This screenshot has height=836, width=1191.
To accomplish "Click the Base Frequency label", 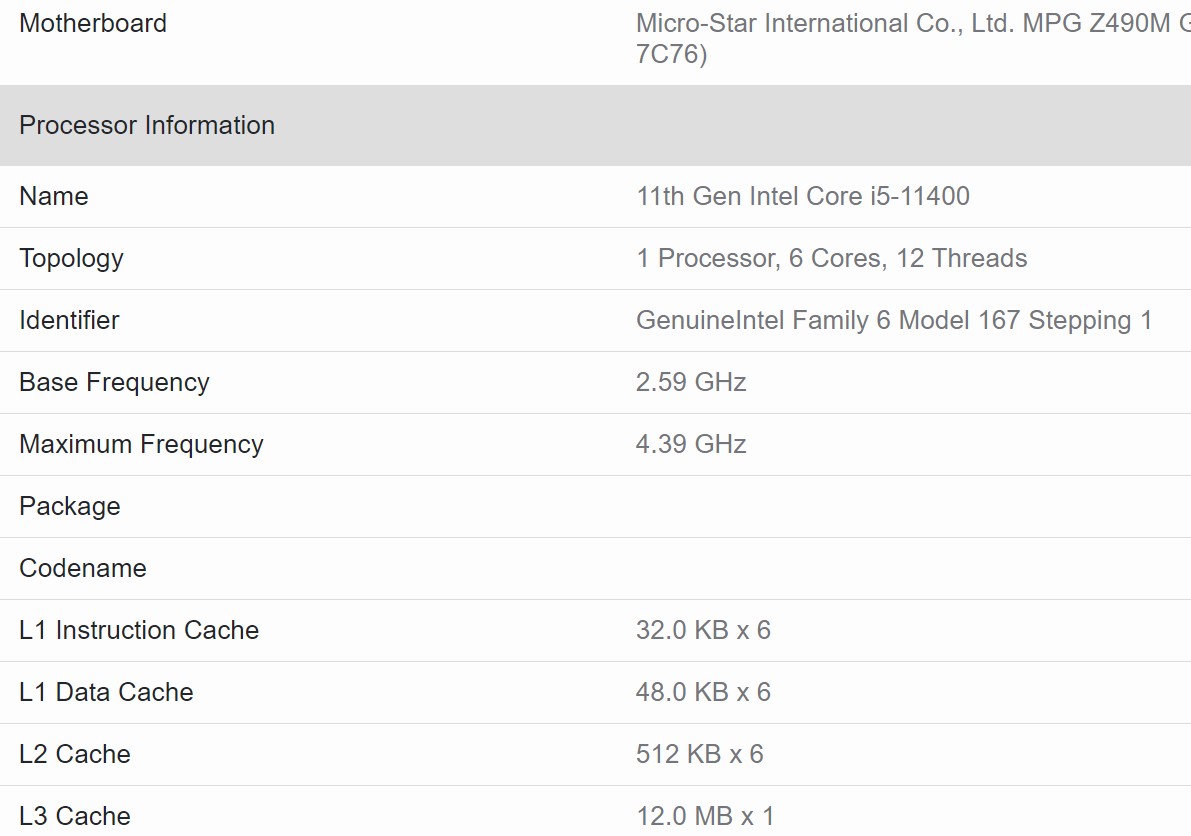I will pyautogui.click(x=114, y=382).
